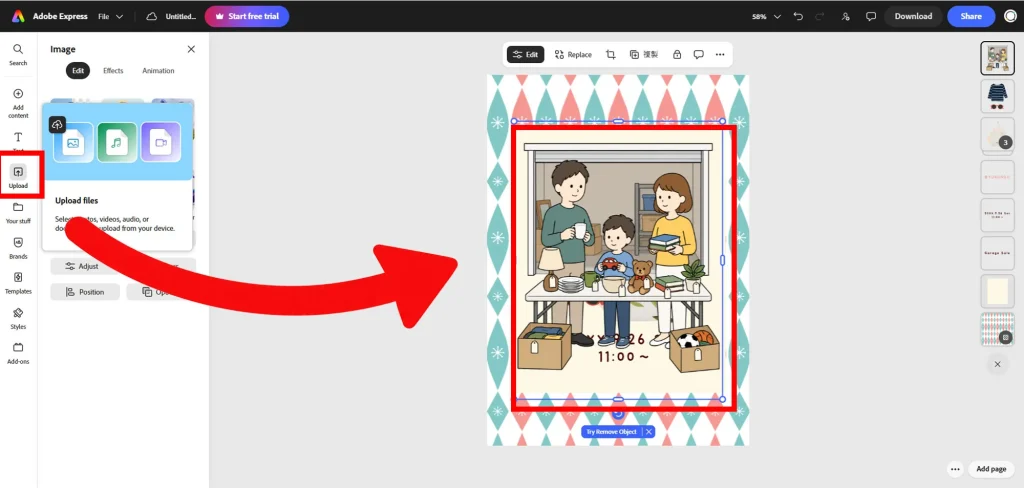Open more options in floating toolbar
Image resolution: width=1024 pixels, height=488 pixels.
coord(720,54)
